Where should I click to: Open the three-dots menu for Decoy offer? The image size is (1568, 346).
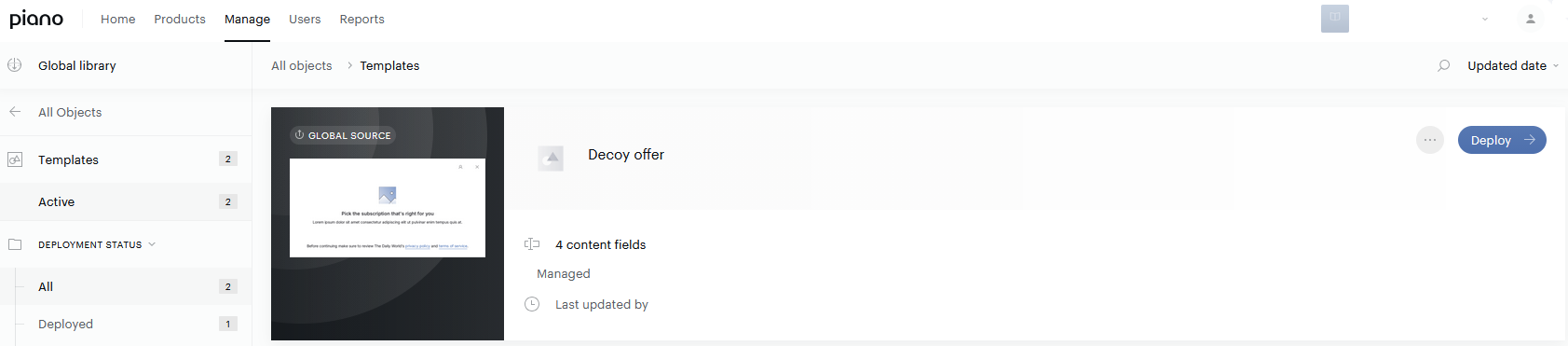pyautogui.click(x=1429, y=140)
